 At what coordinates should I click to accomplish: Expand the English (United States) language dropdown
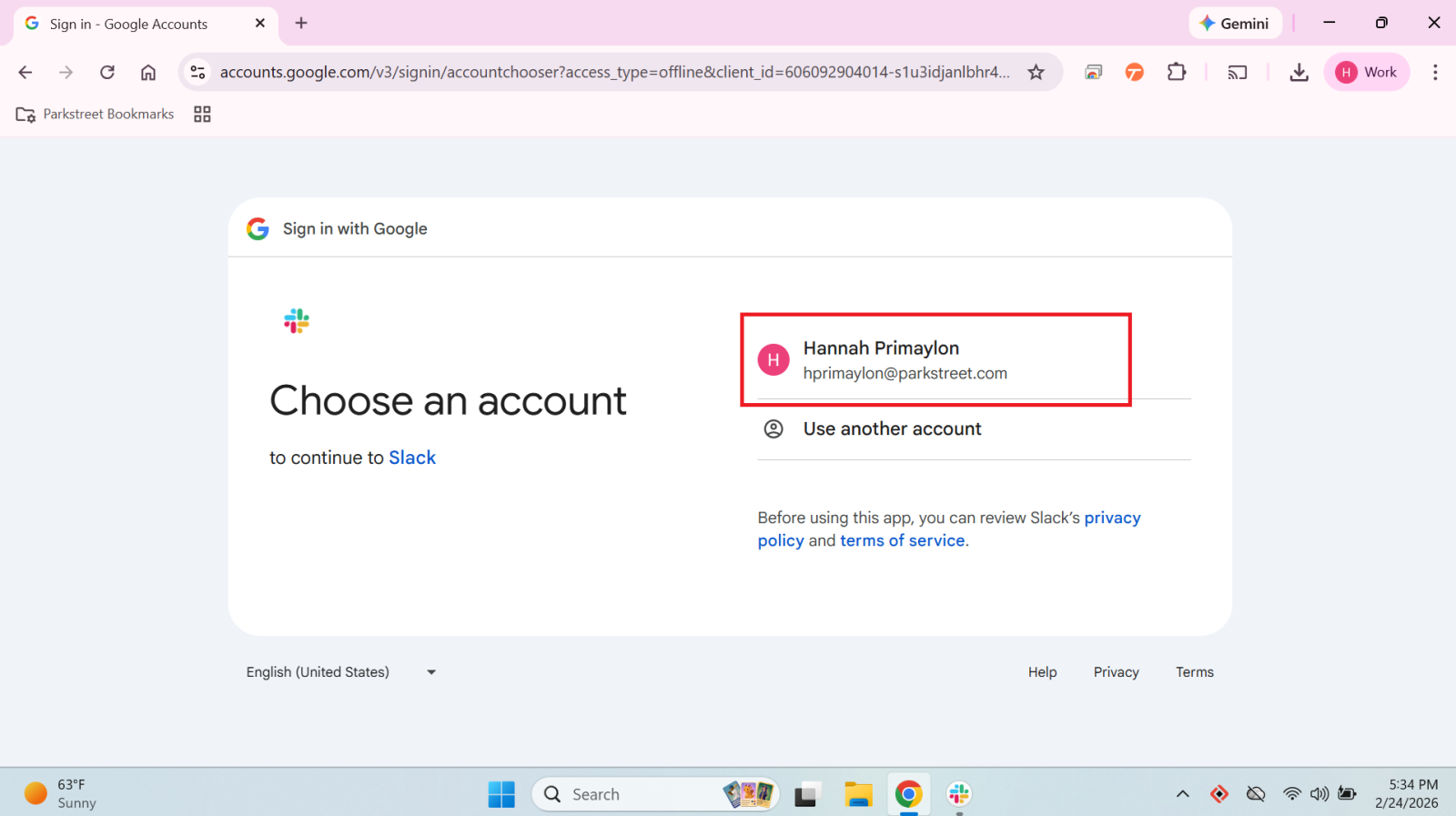pos(341,672)
